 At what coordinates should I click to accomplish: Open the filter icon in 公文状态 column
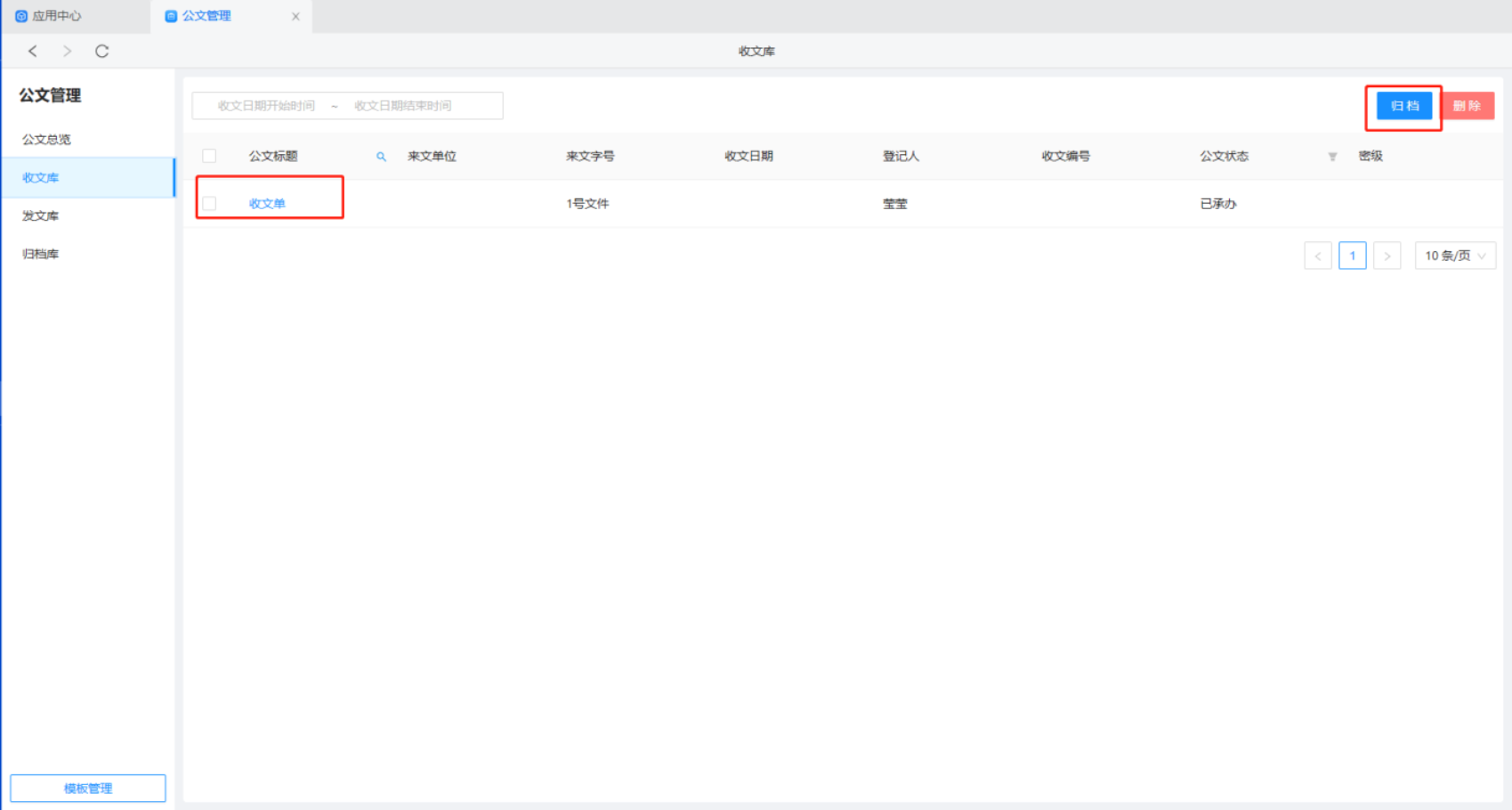[1332, 157]
